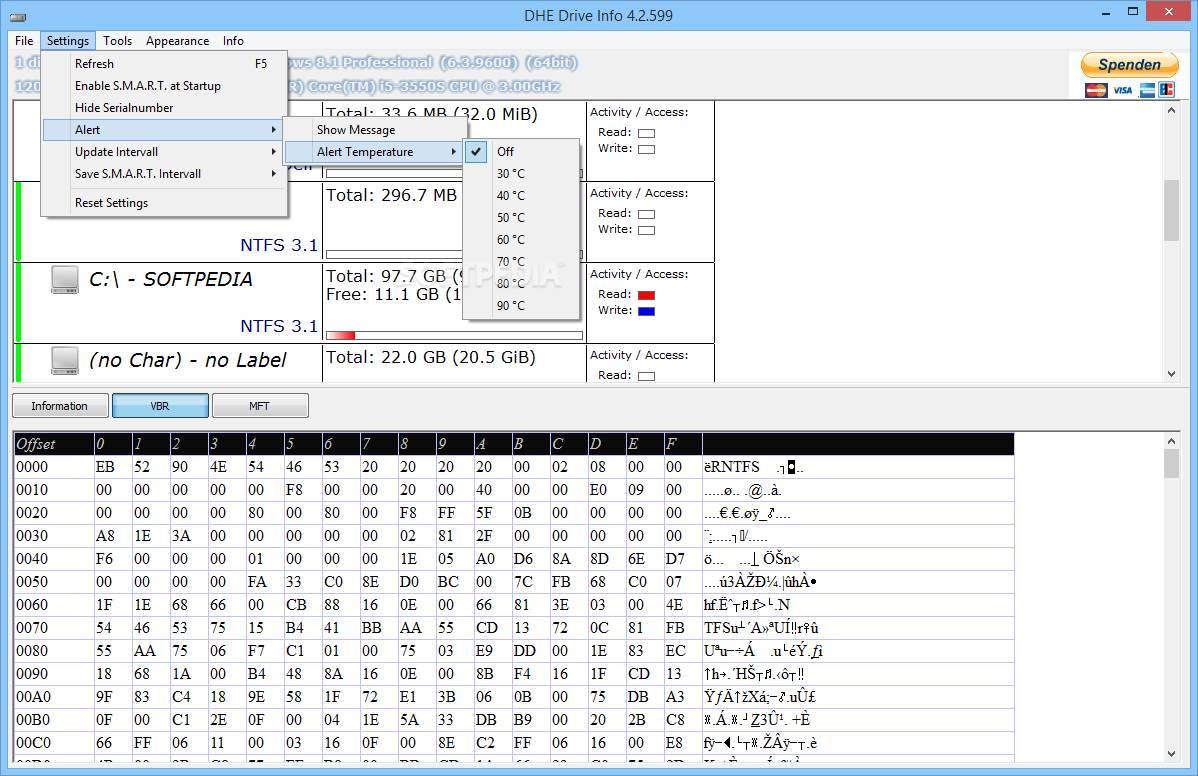This screenshot has height=776, width=1198.
Task: Set alert temperature to 60 °C
Action: point(521,240)
